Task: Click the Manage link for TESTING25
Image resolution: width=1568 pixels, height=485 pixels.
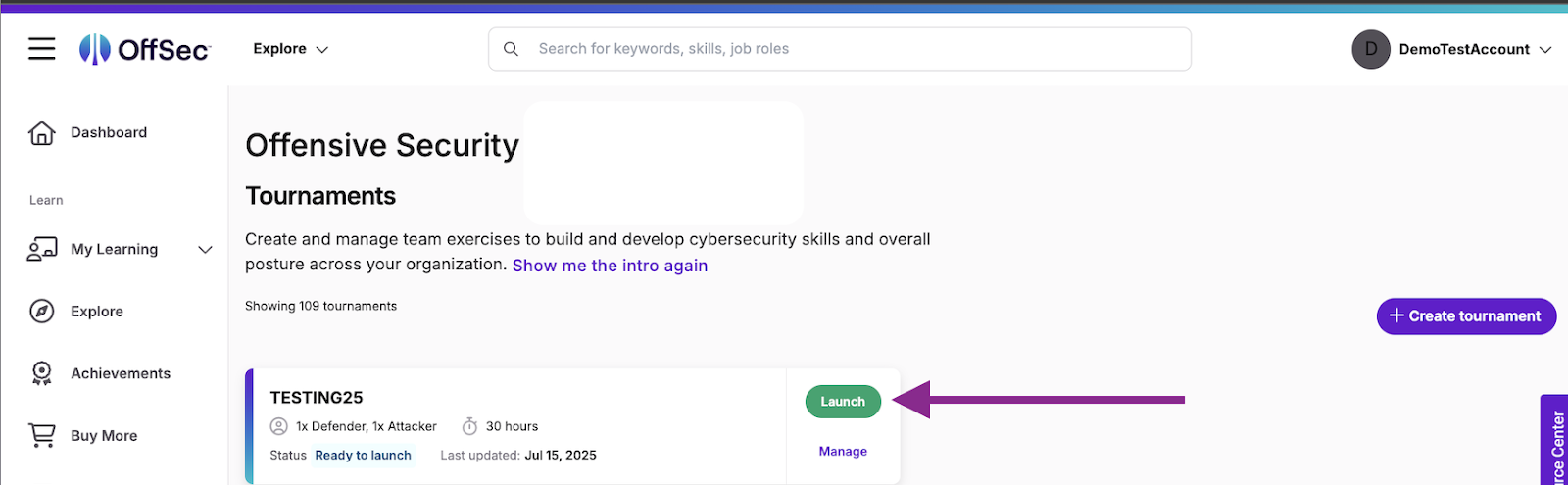Action: 843,452
